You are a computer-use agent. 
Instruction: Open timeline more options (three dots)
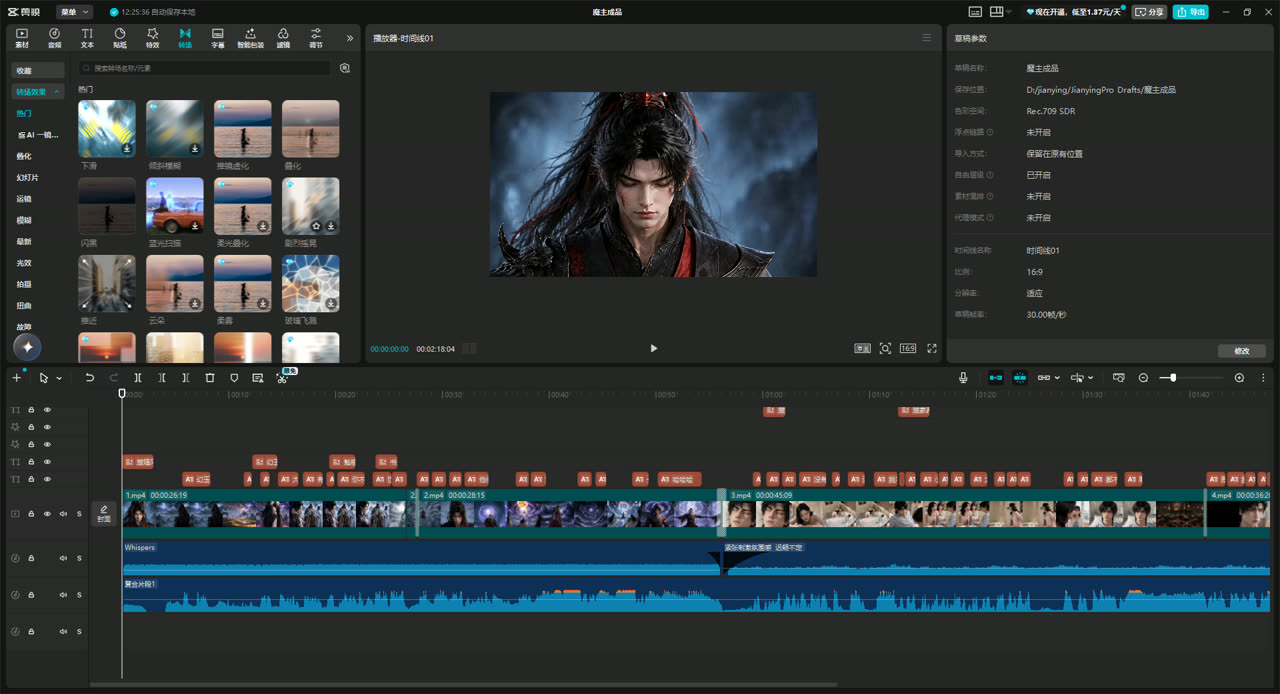point(1263,378)
